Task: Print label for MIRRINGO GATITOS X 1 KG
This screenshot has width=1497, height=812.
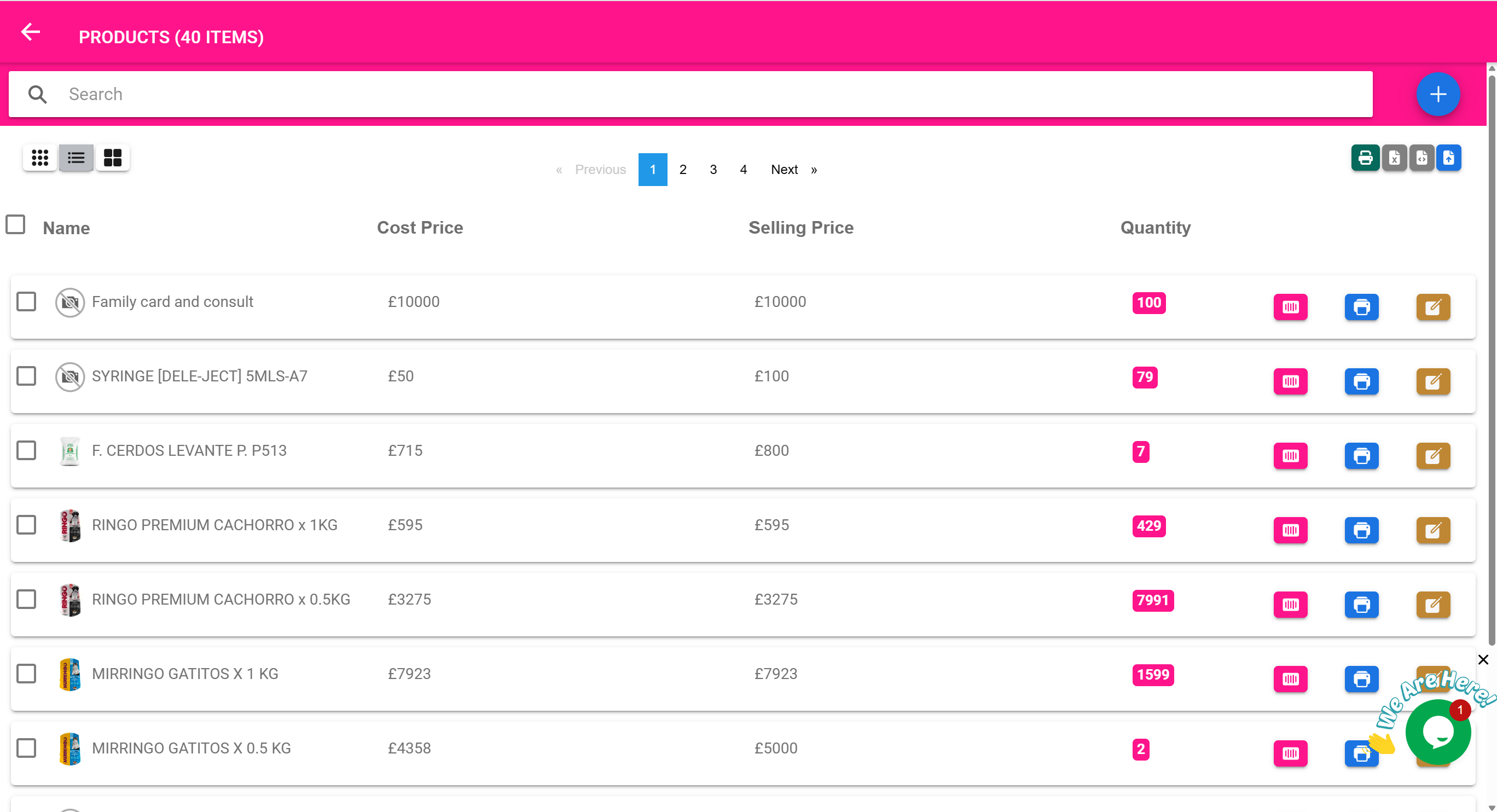Action: coord(1362,679)
